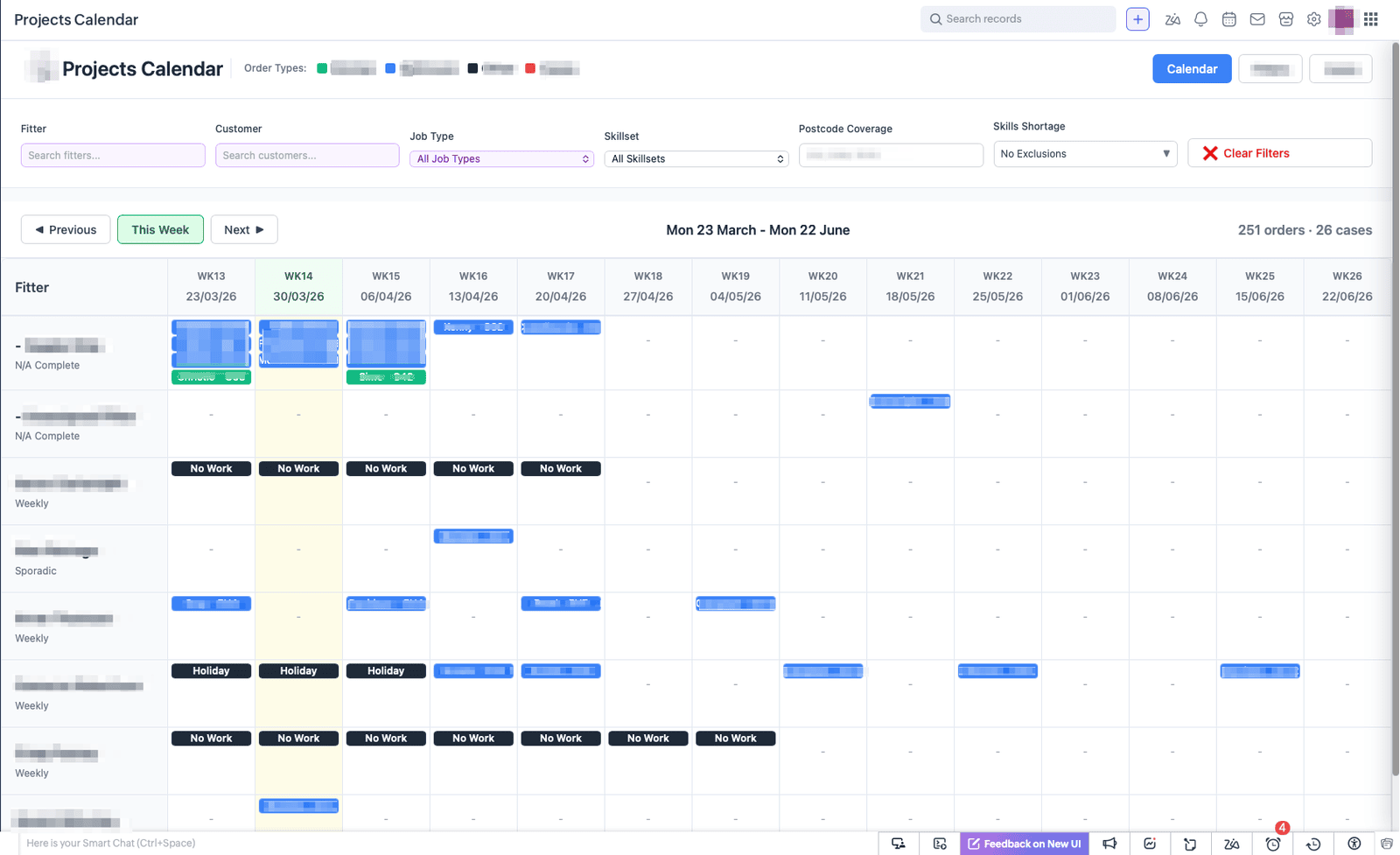Open the settings gear icon
Image resolution: width=1400 pixels, height=855 pixels.
1313,19
